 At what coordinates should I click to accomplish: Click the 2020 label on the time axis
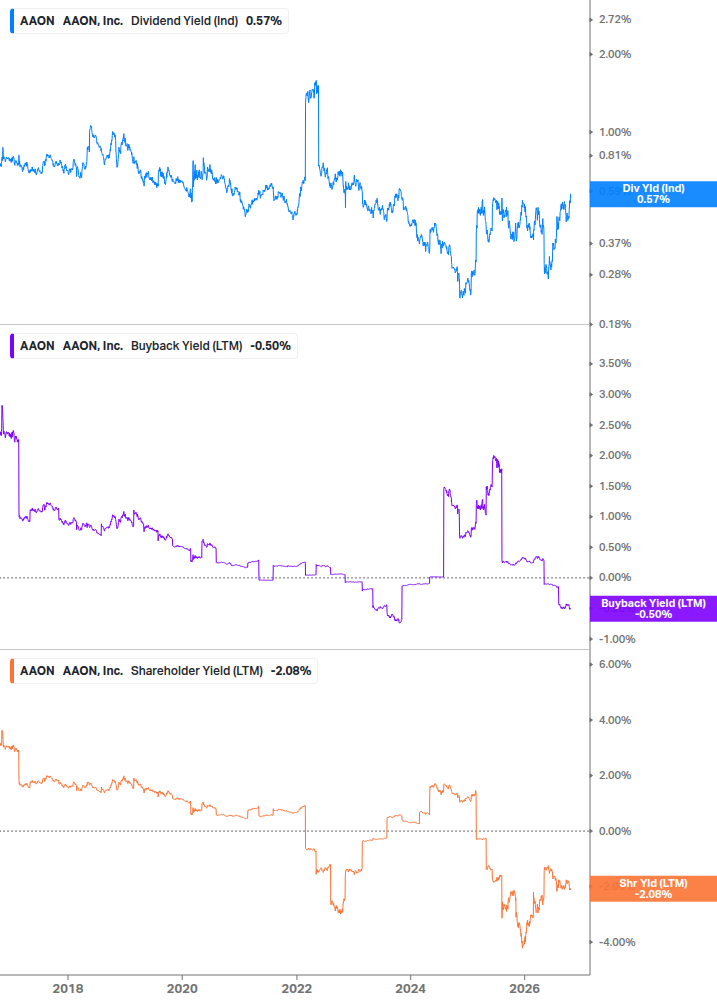(182, 989)
